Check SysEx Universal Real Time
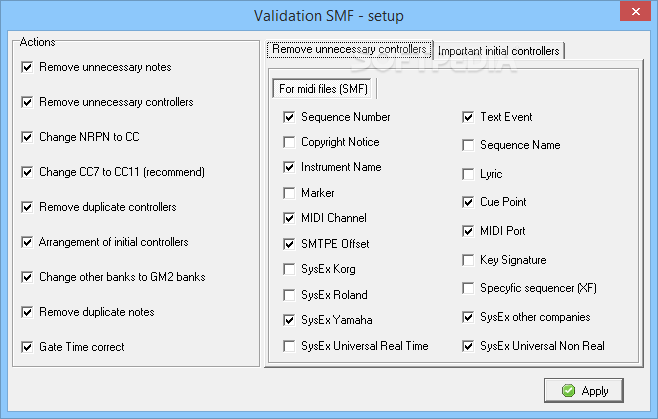The image size is (658, 419). click(x=289, y=346)
